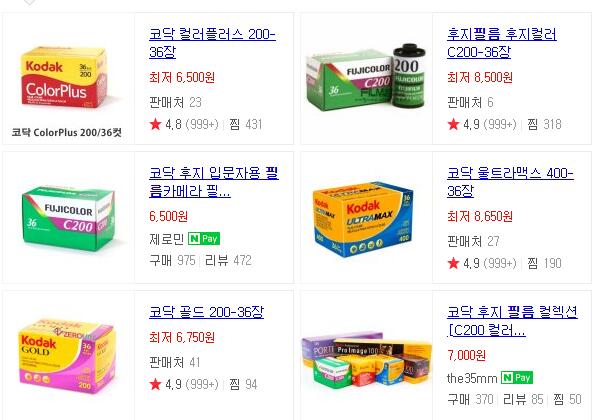Open the 코닥 골드 200-36장 link

[206, 312]
